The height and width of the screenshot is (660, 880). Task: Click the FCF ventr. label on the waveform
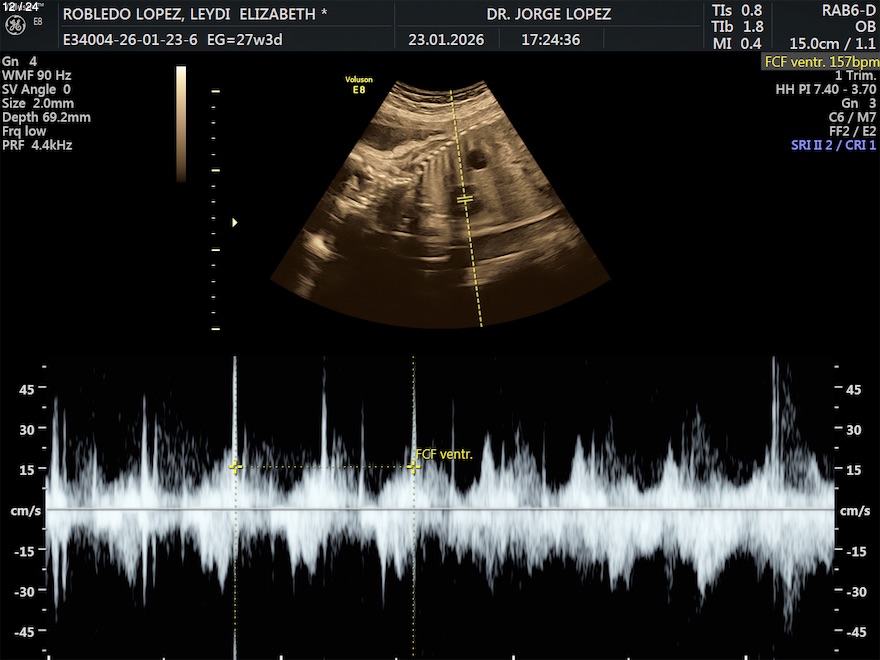click(x=443, y=454)
